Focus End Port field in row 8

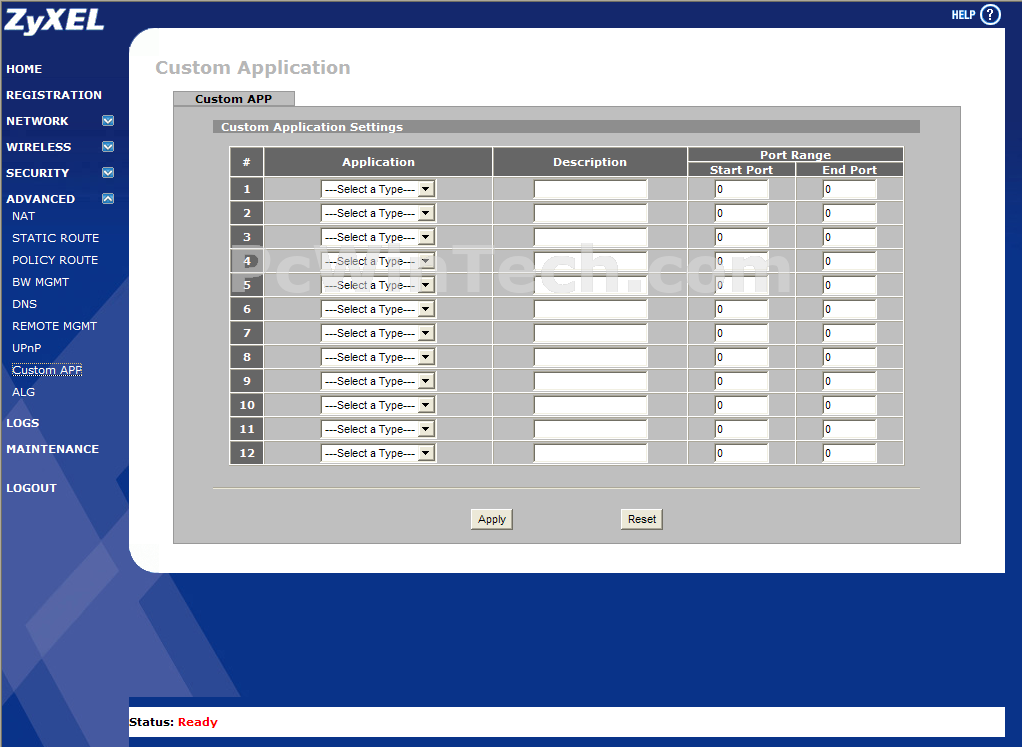coord(850,357)
